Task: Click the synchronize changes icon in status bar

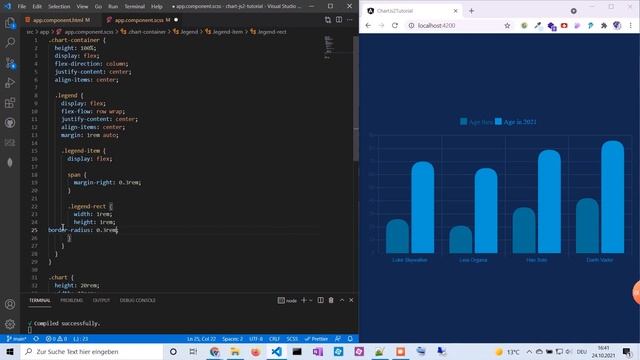Action: pyautogui.click(x=36, y=339)
